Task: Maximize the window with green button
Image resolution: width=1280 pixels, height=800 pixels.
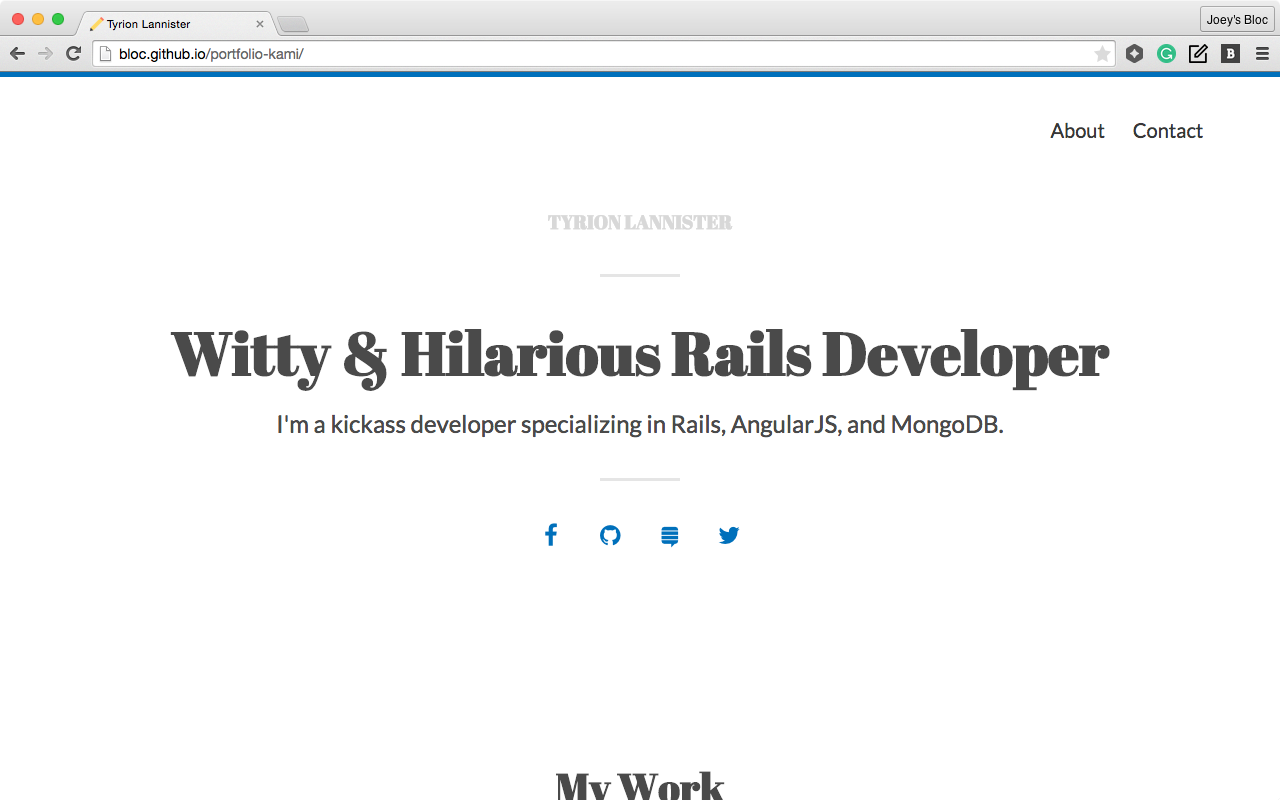Action: (58, 19)
